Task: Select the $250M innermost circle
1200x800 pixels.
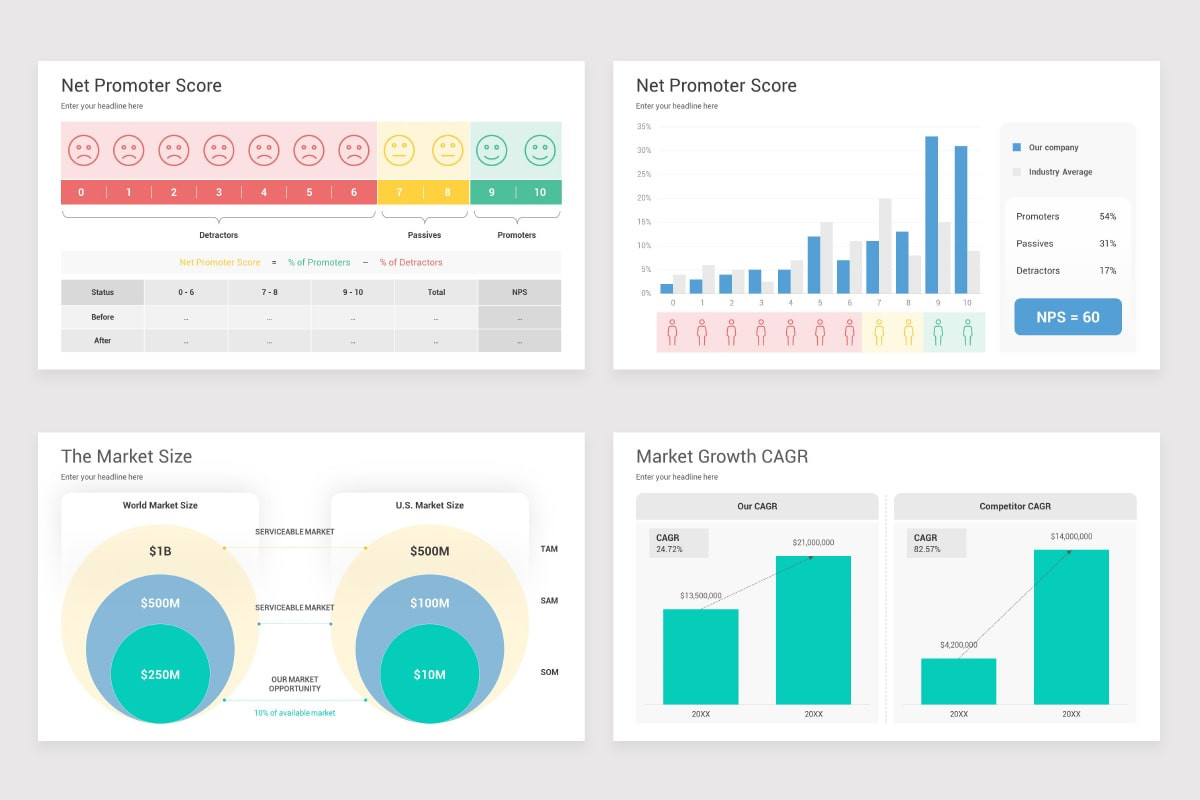Action: coord(160,674)
